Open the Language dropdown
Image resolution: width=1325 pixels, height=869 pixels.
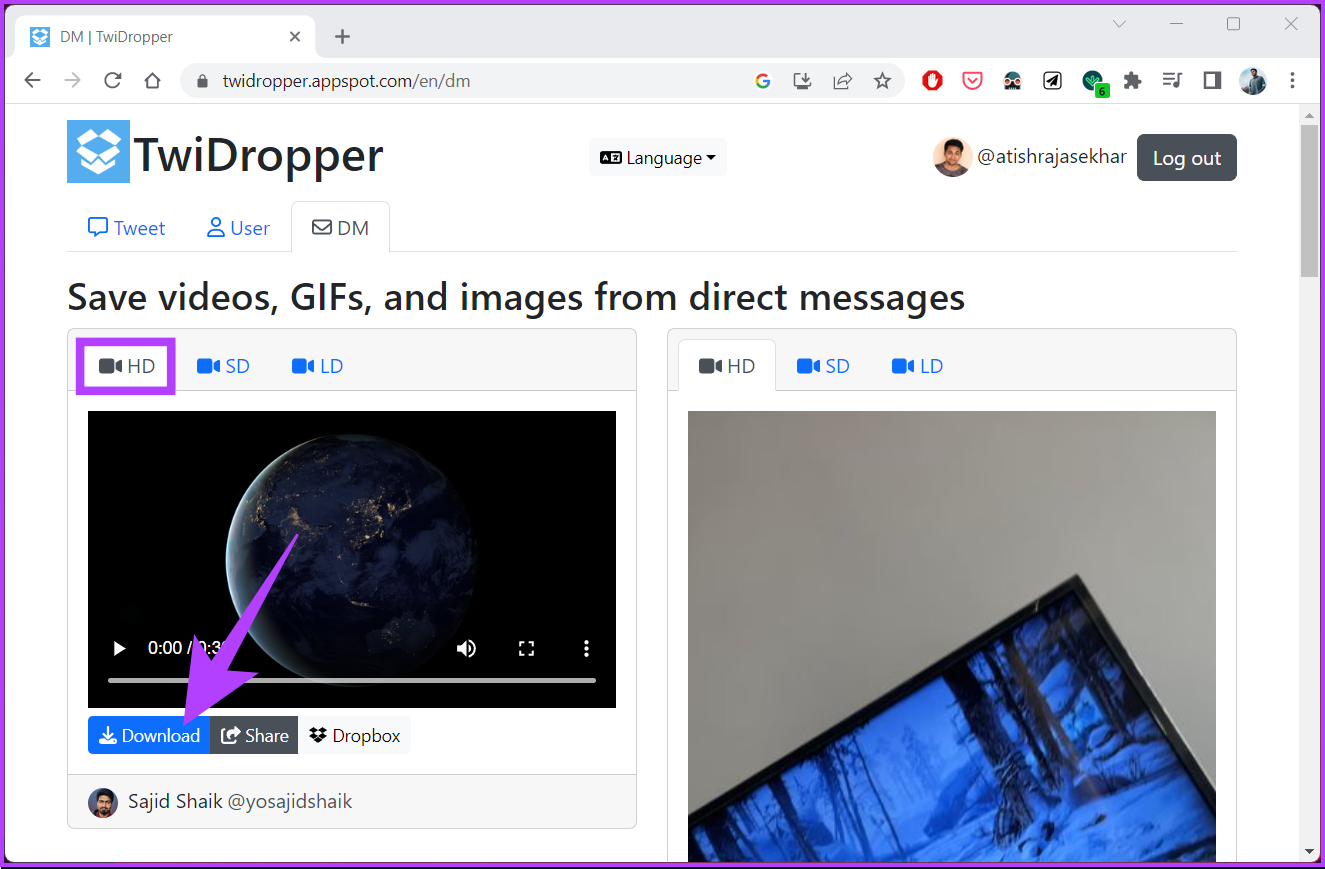coord(657,157)
